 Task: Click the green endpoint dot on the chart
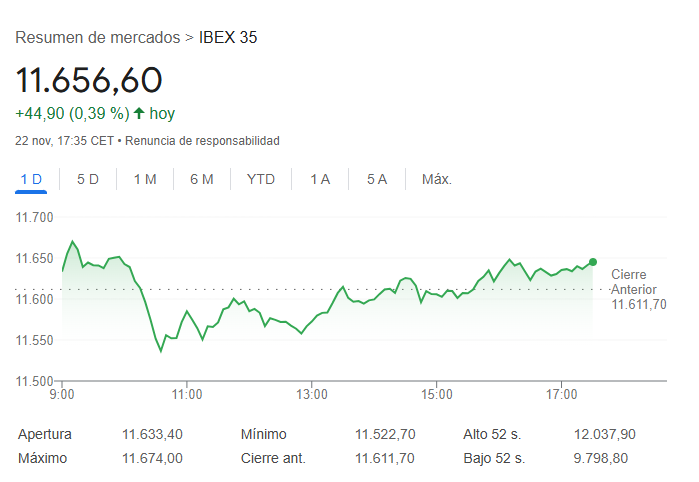click(593, 262)
